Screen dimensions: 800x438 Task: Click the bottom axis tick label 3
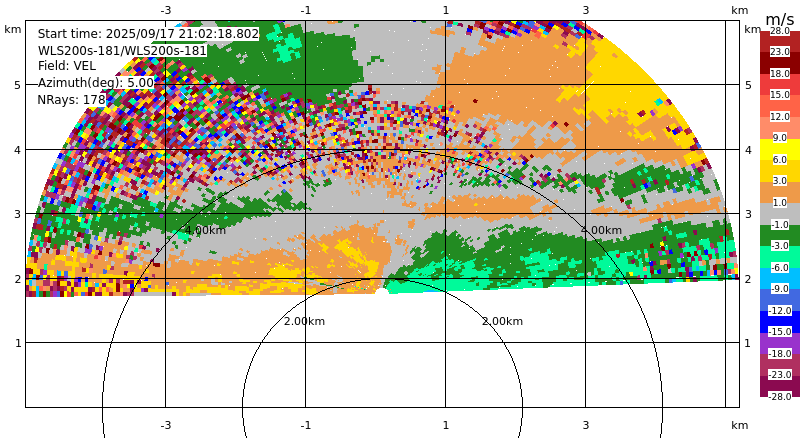pos(586,425)
